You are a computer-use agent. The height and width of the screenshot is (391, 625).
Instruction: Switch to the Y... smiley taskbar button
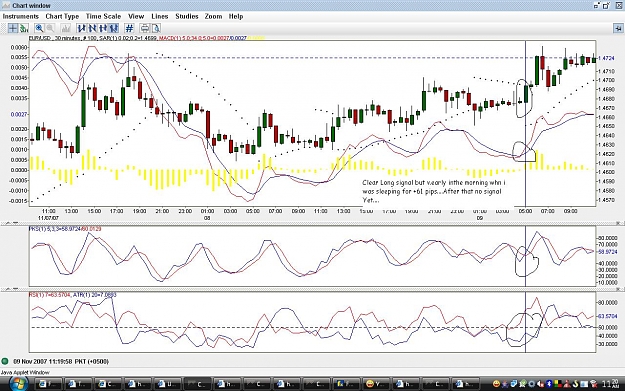pyautogui.click(x=377, y=384)
